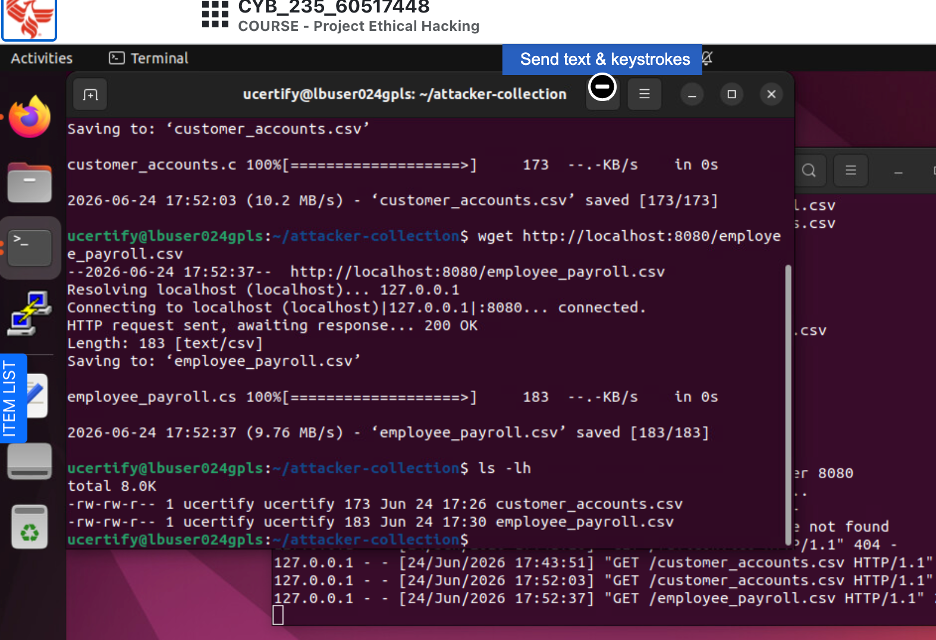
Task: Click the terminal vertical scrollbar
Action: pyautogui.click(x=788, y=404)
